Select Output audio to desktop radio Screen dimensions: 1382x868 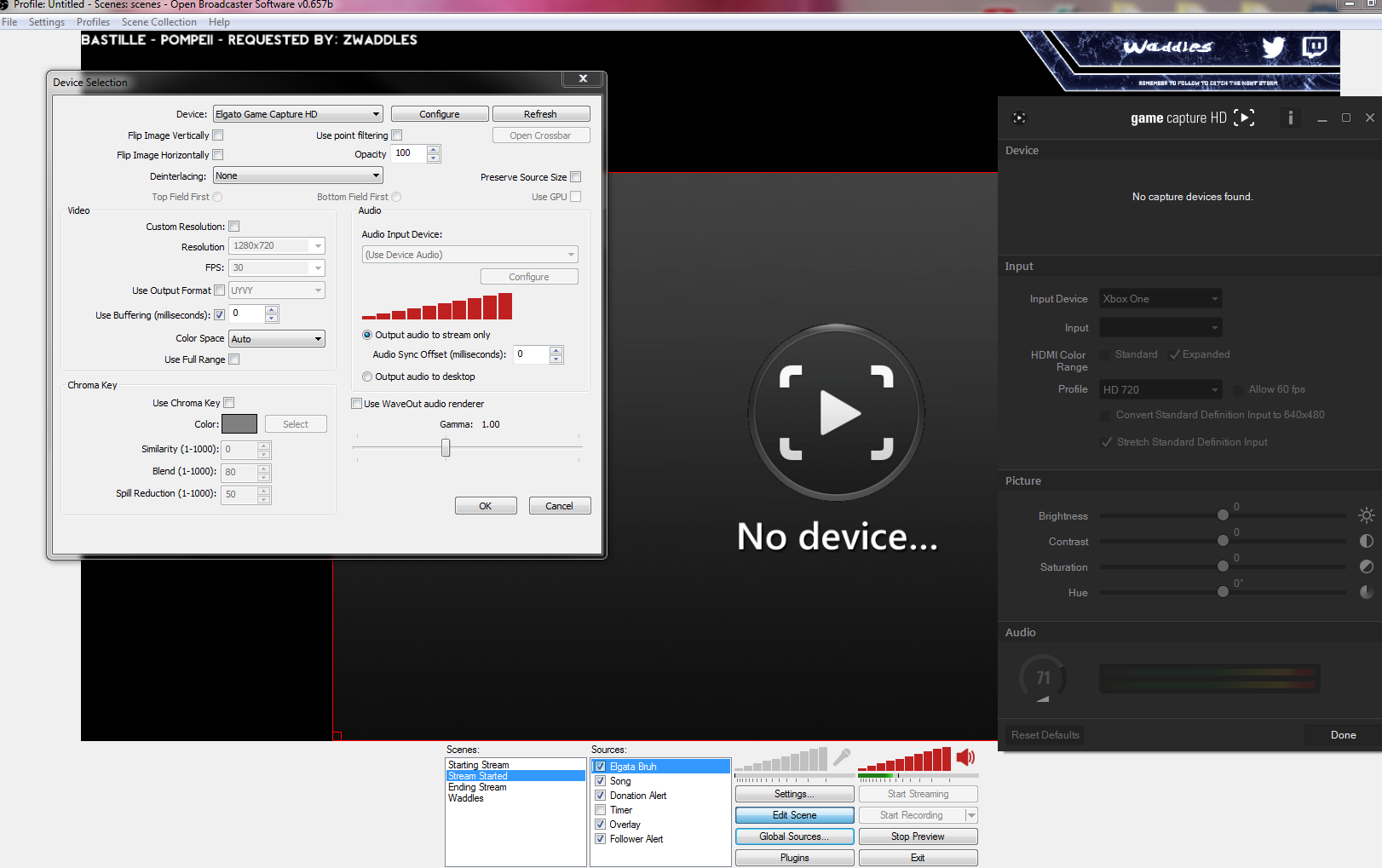(367, 377)
